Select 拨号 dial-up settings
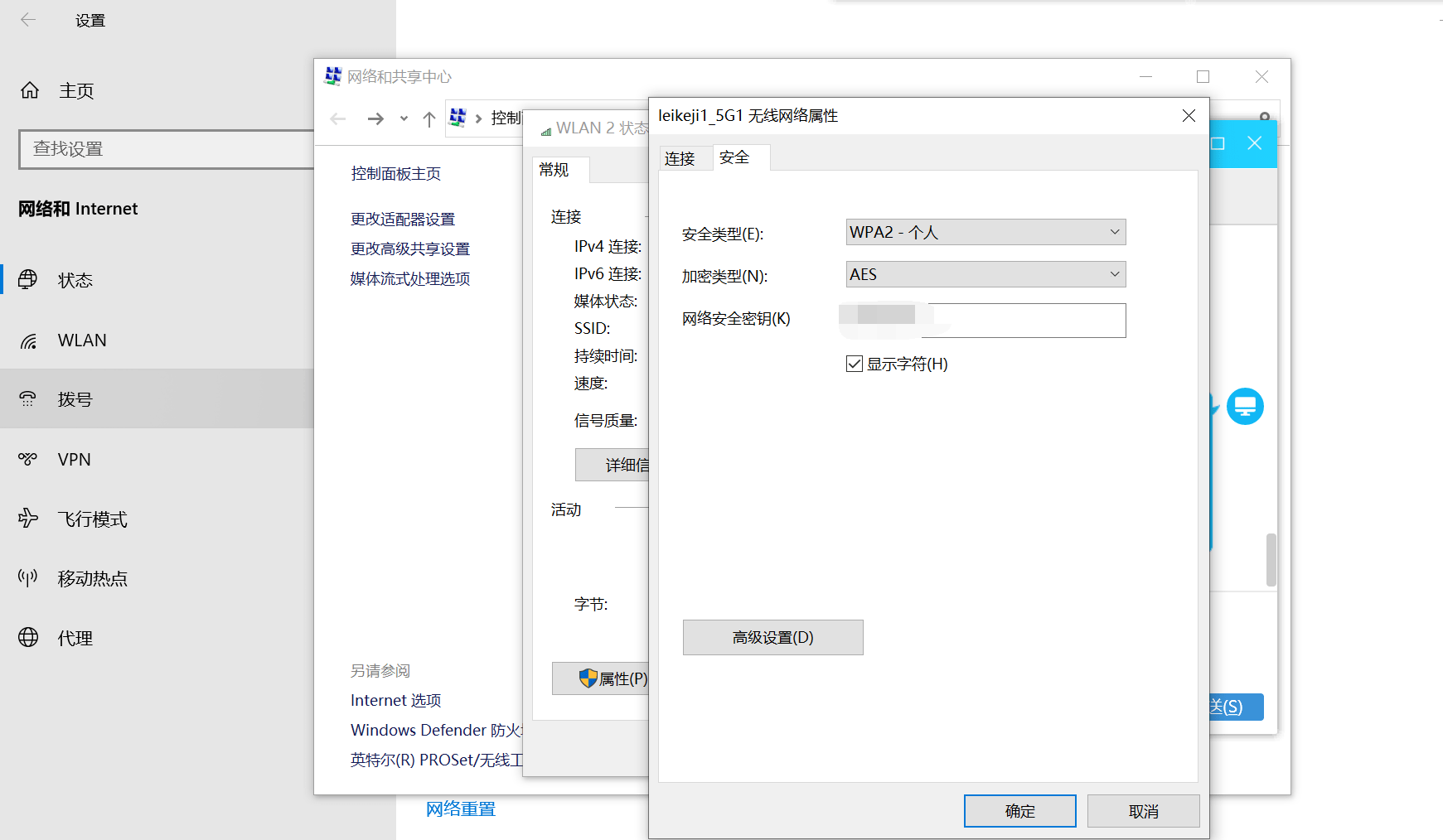 [75, 398]
